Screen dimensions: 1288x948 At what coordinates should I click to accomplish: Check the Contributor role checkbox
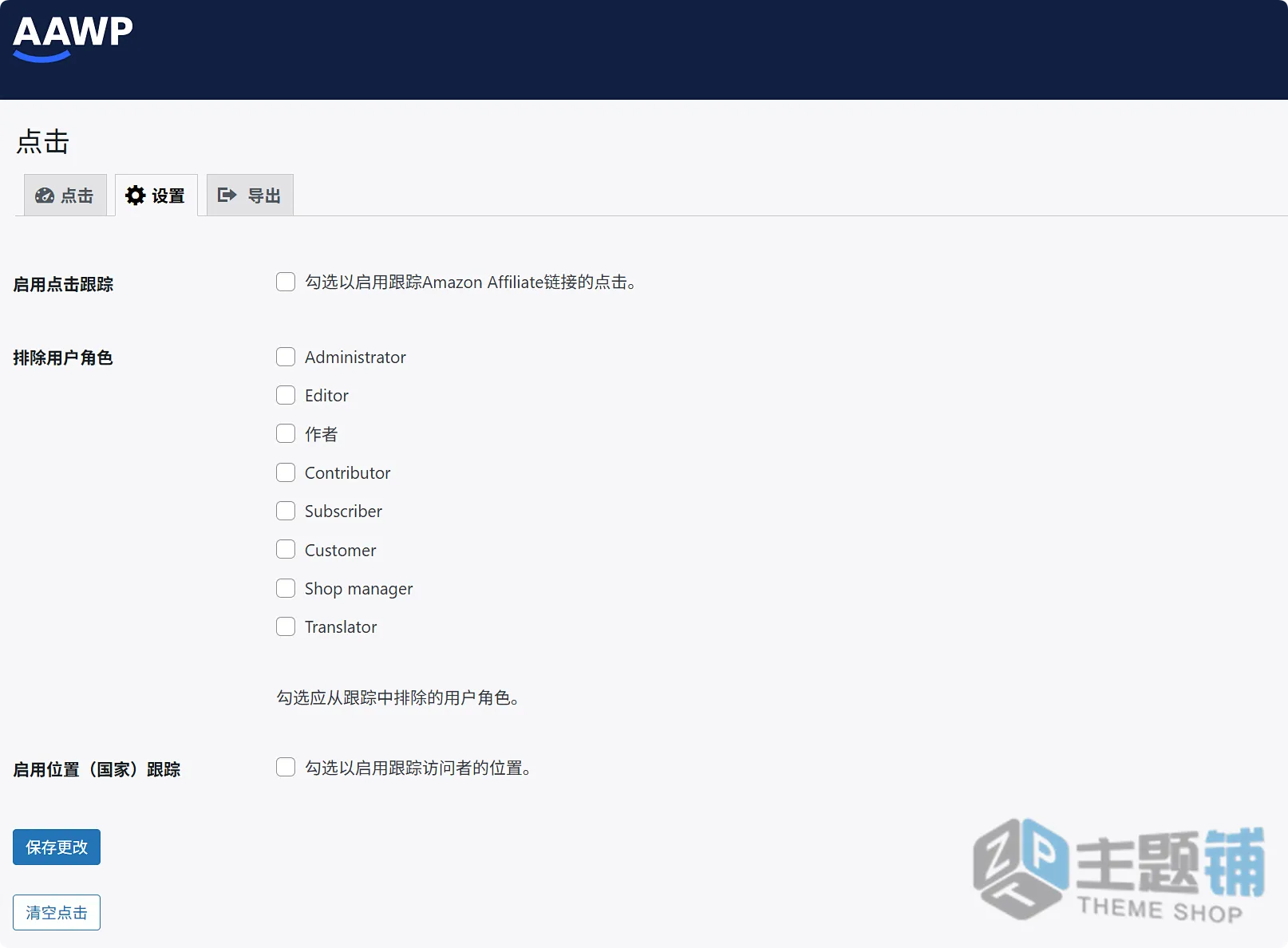tap(286, 472)
